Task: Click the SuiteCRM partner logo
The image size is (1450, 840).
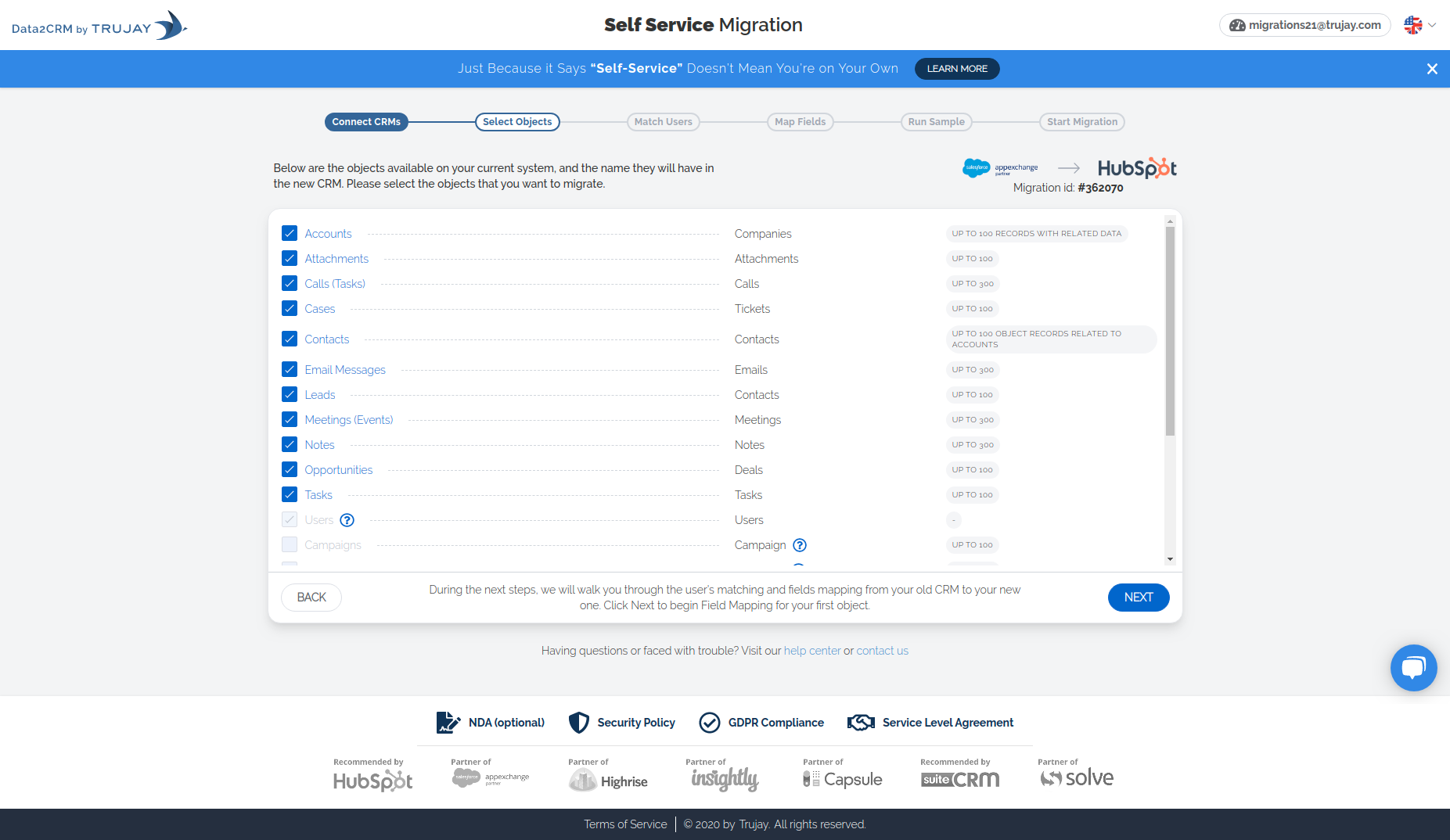Action: pyautogui.click(x=960, y=780)
